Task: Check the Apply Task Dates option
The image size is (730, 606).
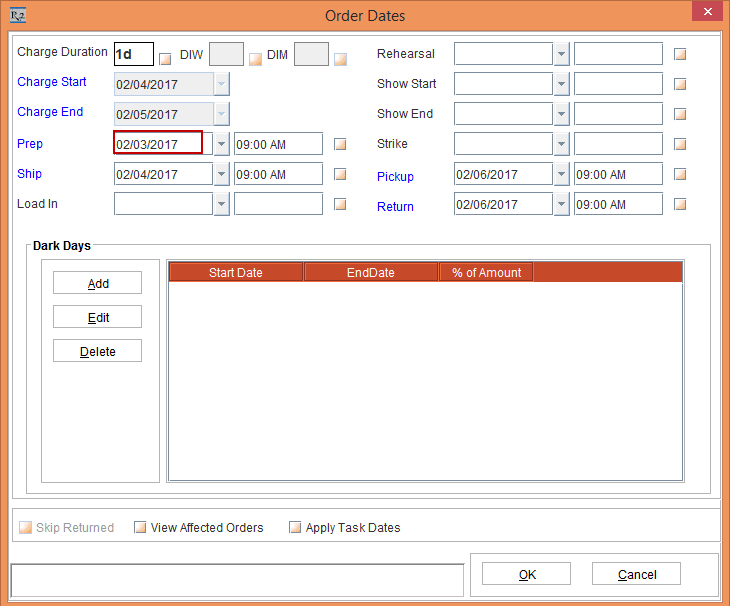Action: tap(295, 527)
